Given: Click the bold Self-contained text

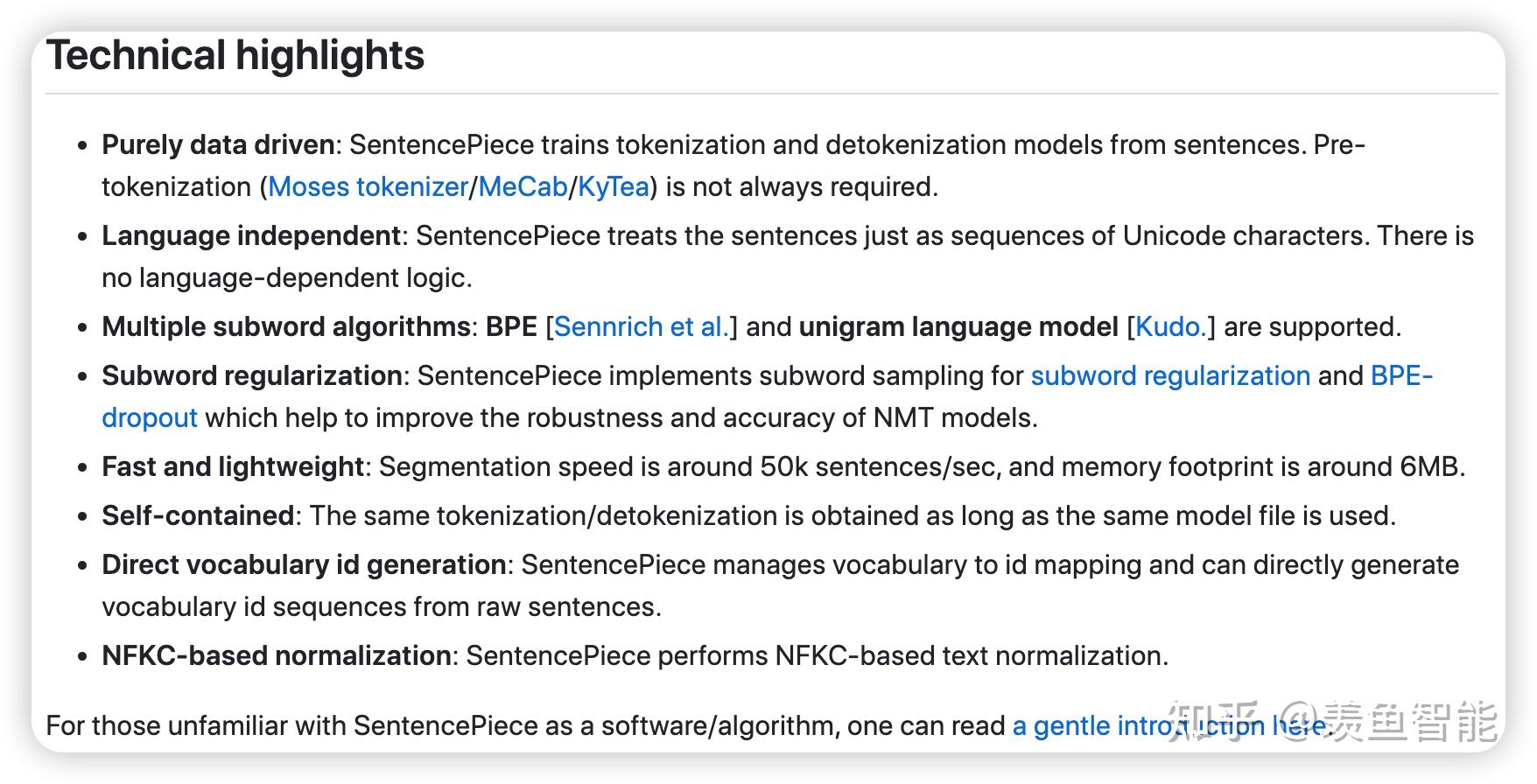Looking at the screenshot, I should click(198, 516).
